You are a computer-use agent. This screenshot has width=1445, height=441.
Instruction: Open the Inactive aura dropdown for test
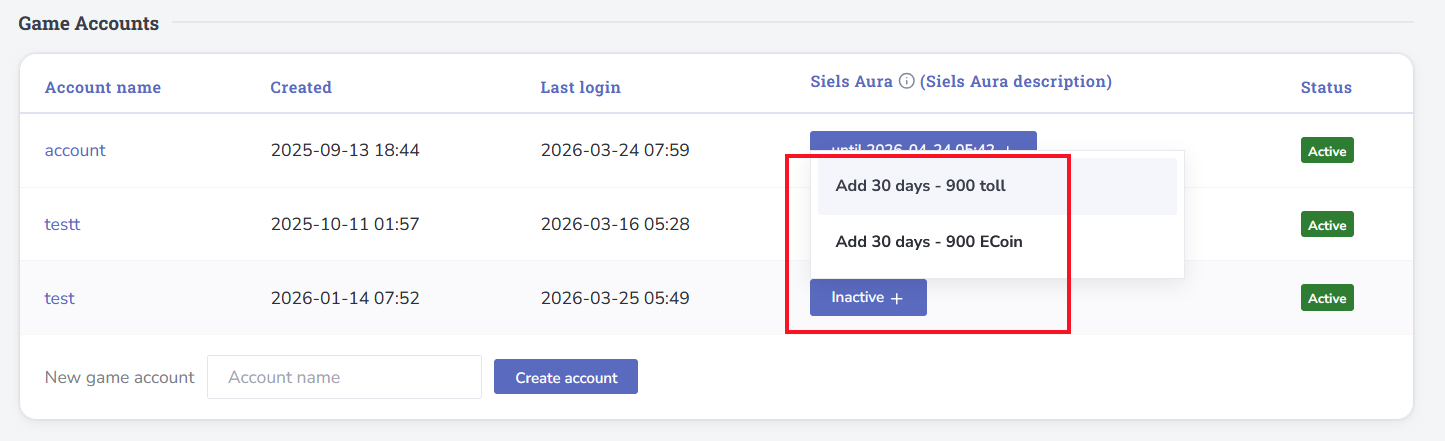click(867, 298)
